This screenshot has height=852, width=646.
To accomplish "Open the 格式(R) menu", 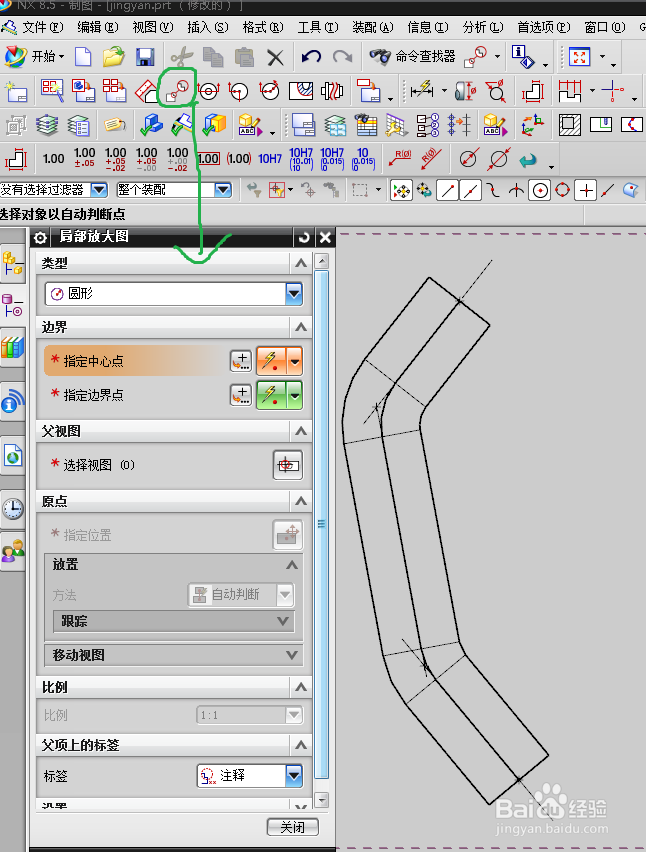I will coord(263,27).
